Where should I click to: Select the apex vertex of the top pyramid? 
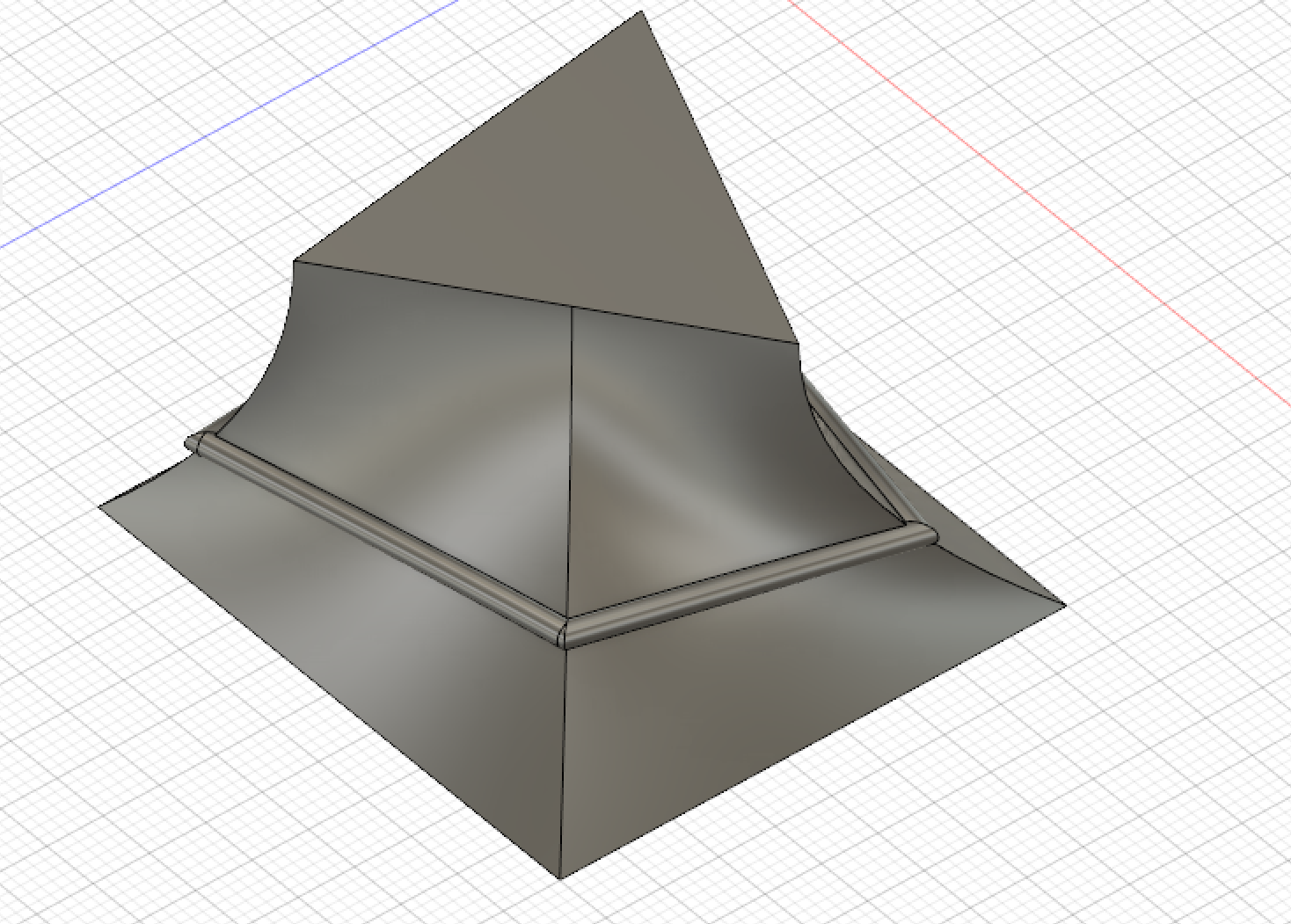640,12
